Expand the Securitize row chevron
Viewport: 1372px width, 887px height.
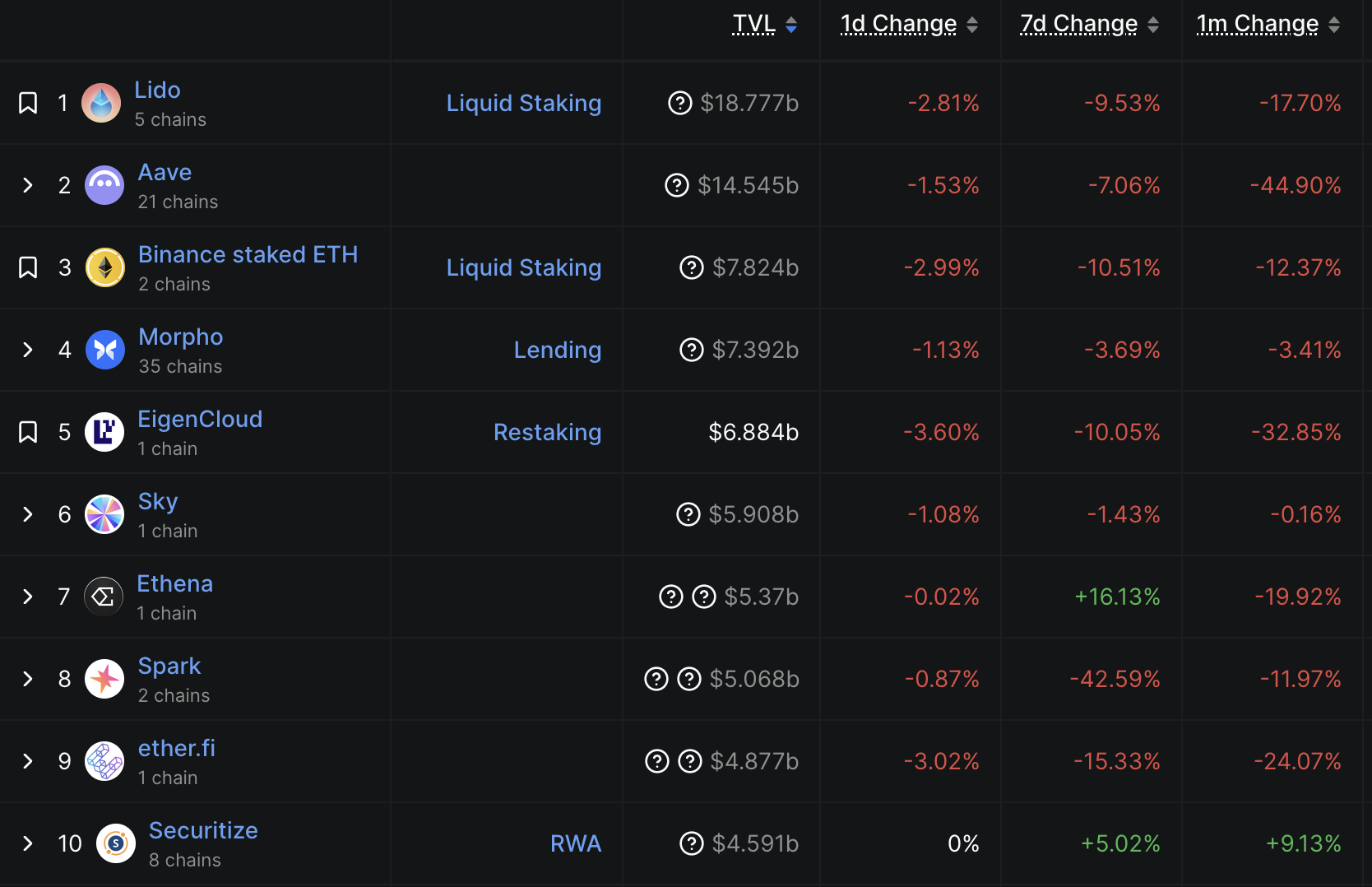click(28, 843)
